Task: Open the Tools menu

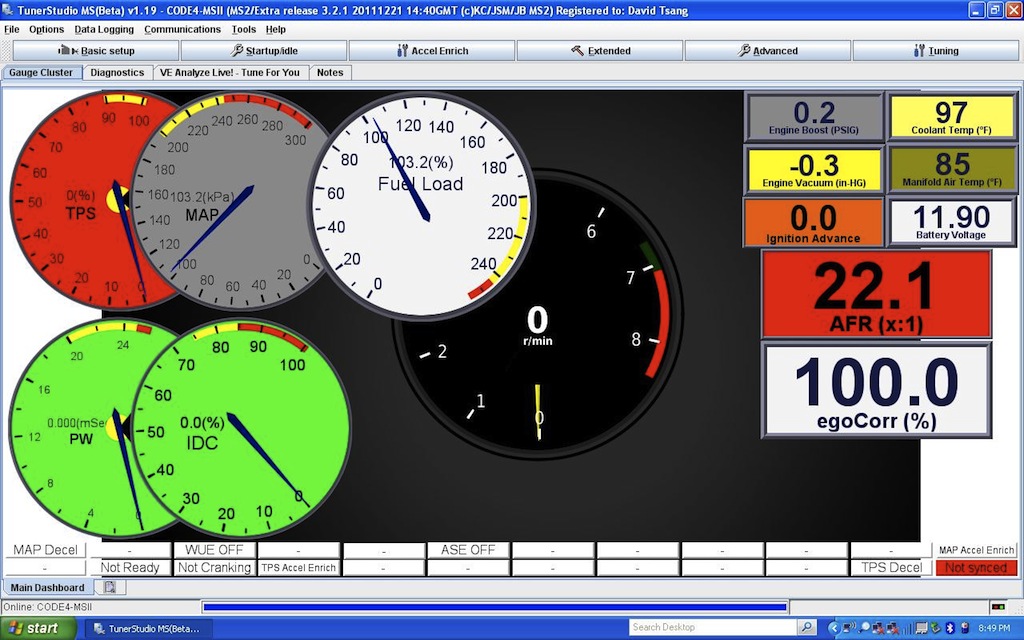Action: click(x=244, y=29)
